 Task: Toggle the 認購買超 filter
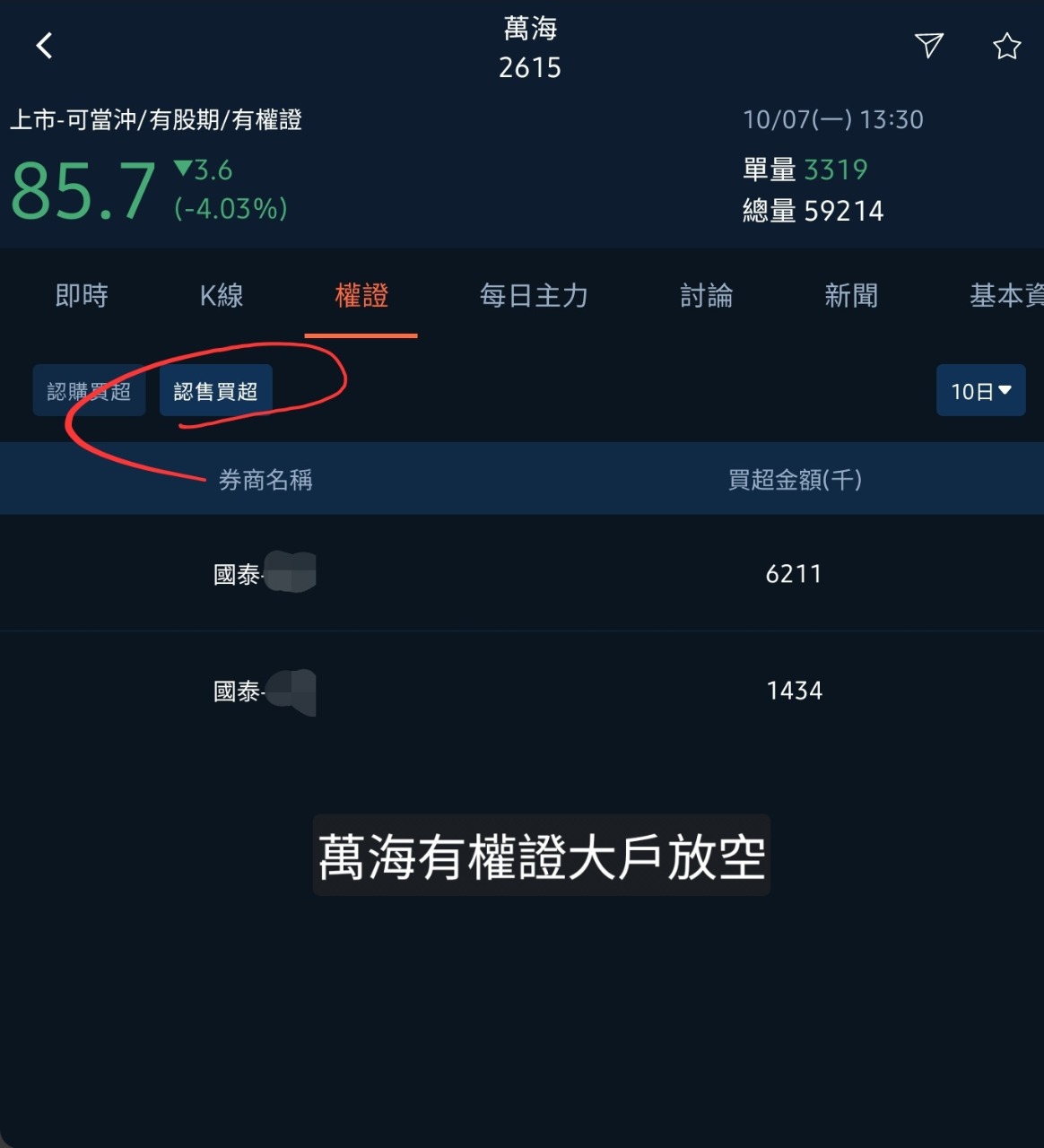pos(89,390)
